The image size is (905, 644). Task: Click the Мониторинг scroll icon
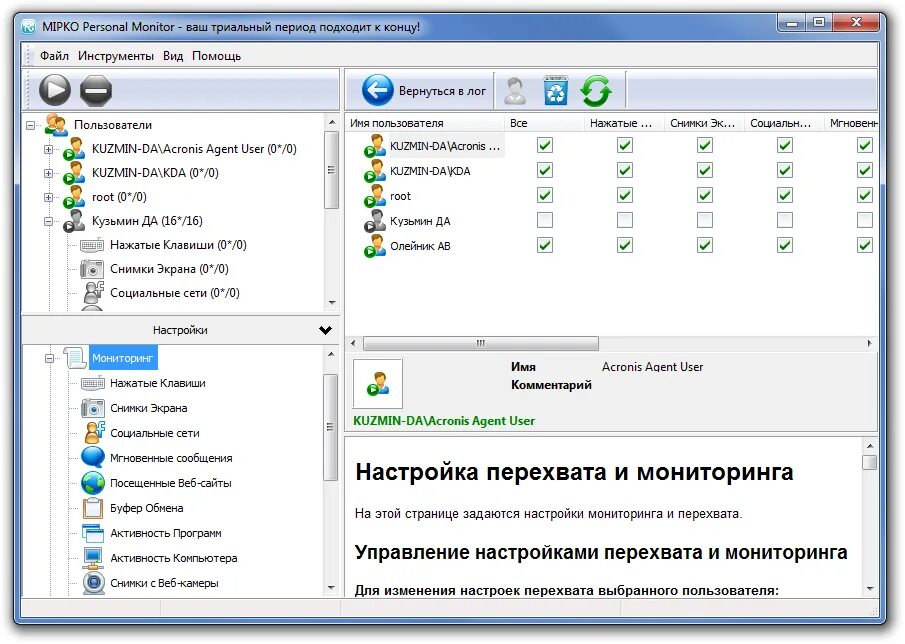(x=75, y=358)
